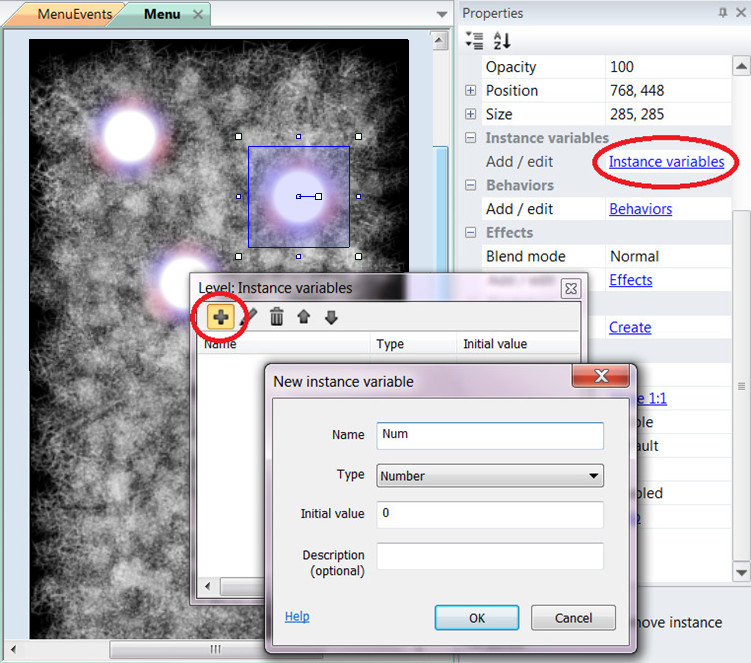Viewport: 751px width, 663px height.
Task: Select the Menu tab
Action: click(162, 14)
